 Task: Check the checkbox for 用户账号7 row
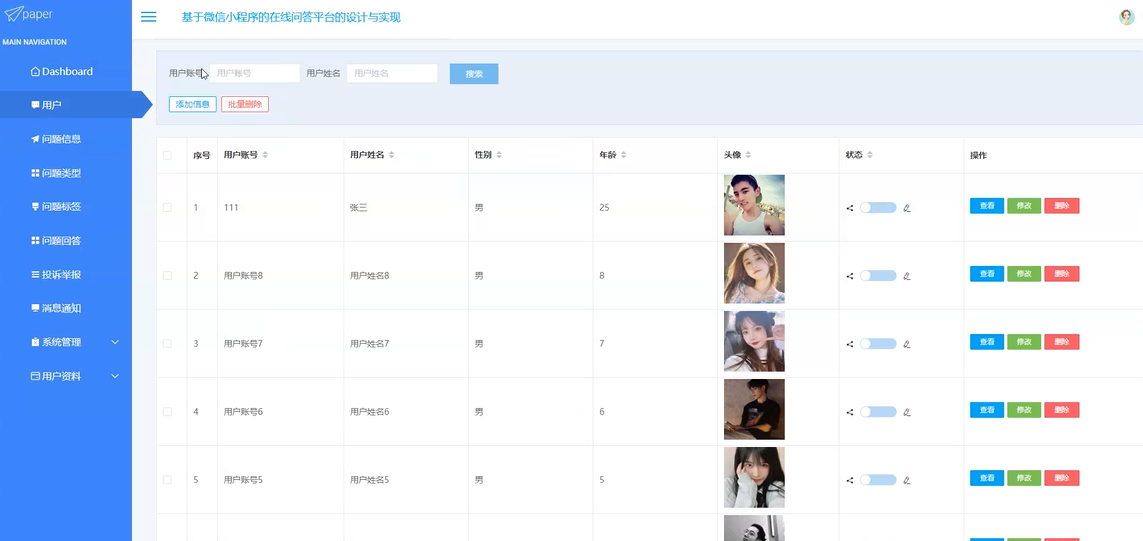168,343
